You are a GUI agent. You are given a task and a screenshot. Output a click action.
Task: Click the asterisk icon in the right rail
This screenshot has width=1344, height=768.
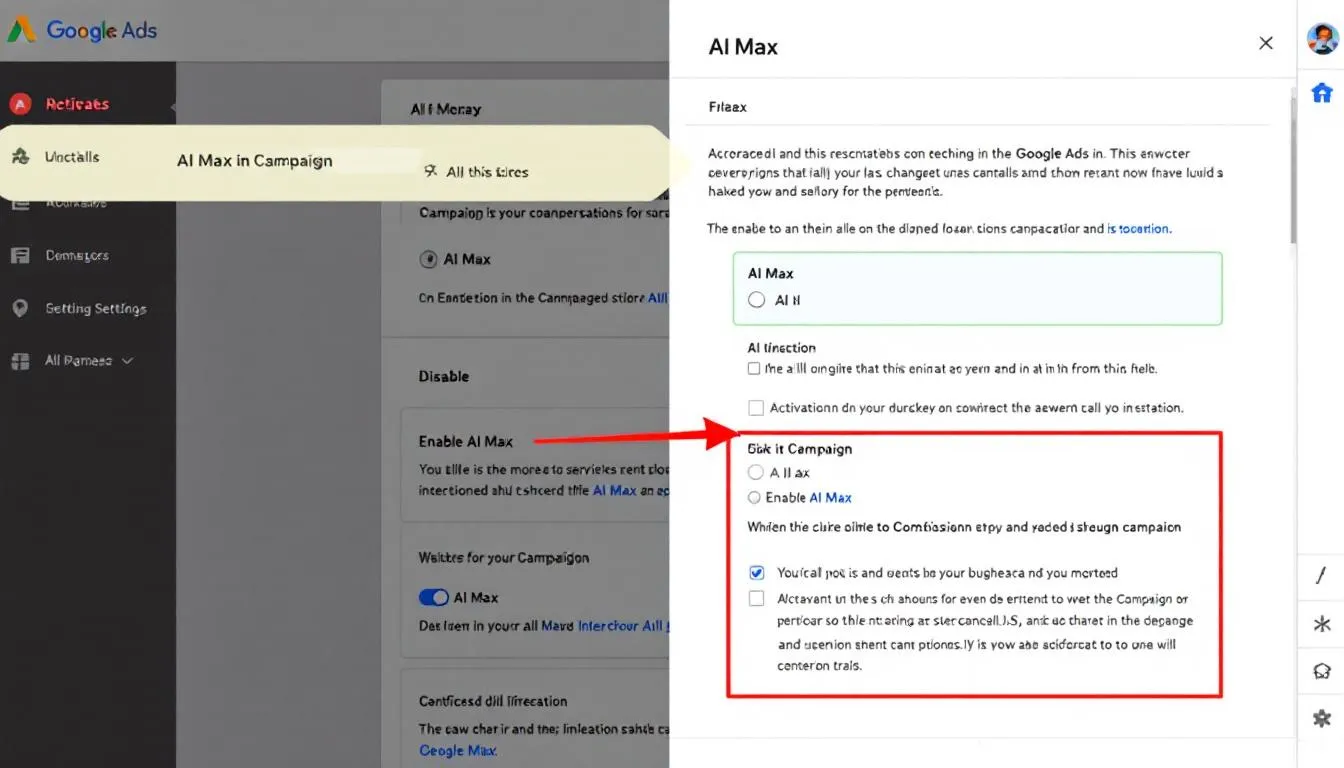1321,624
